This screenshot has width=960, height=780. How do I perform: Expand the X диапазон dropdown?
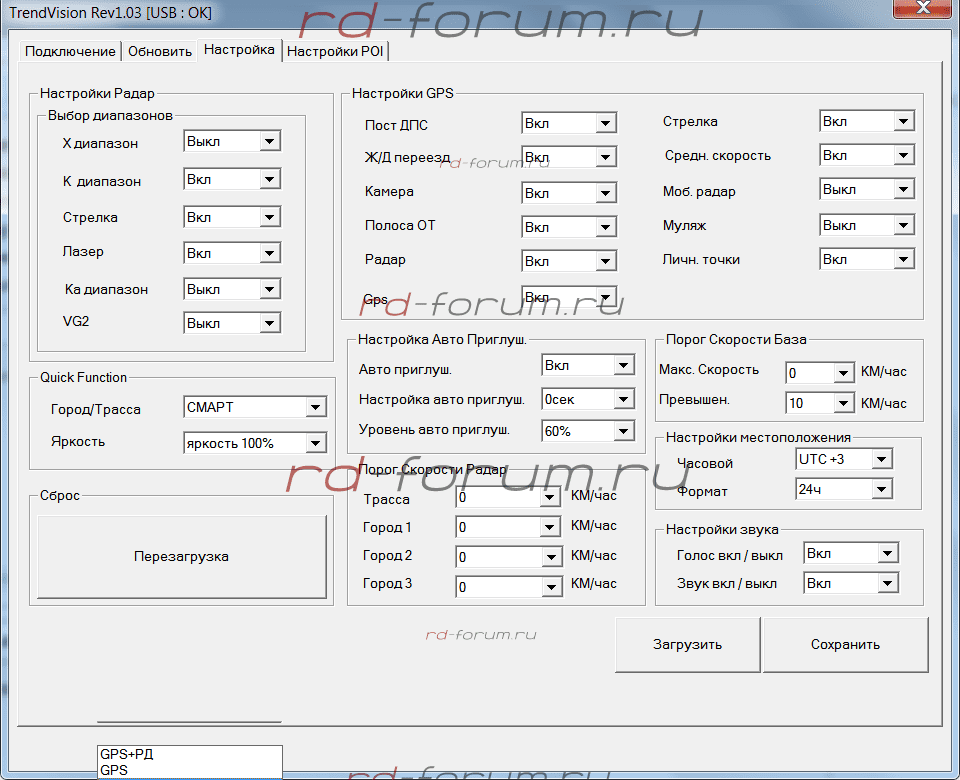[x=269, y=142]
